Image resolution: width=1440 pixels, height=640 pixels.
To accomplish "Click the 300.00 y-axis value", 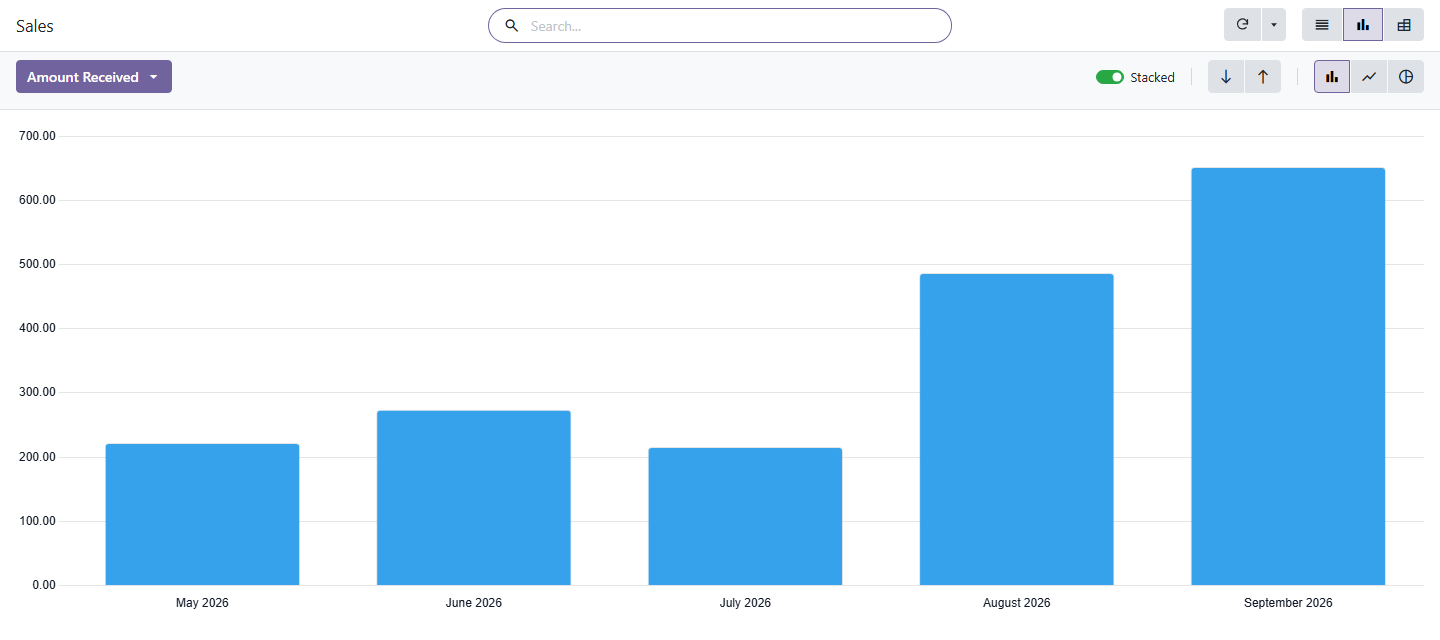I will point(38,392).
